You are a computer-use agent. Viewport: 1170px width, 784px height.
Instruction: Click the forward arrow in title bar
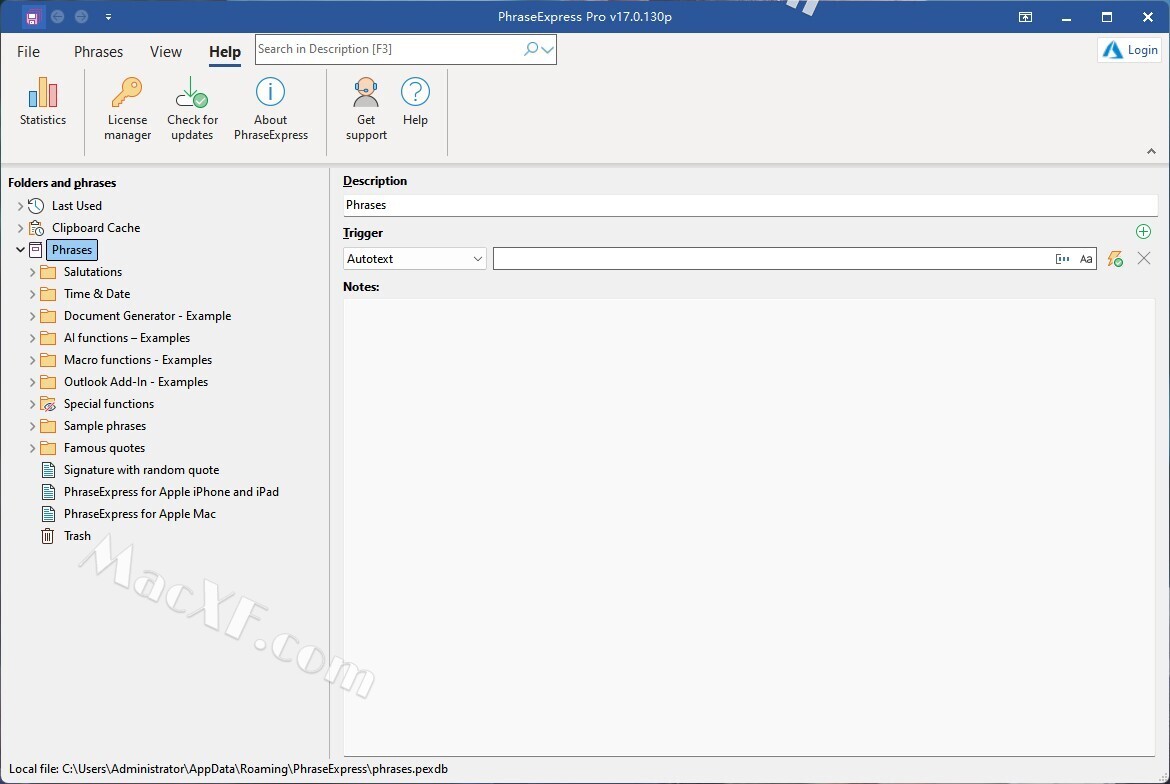tap(81, 16)
